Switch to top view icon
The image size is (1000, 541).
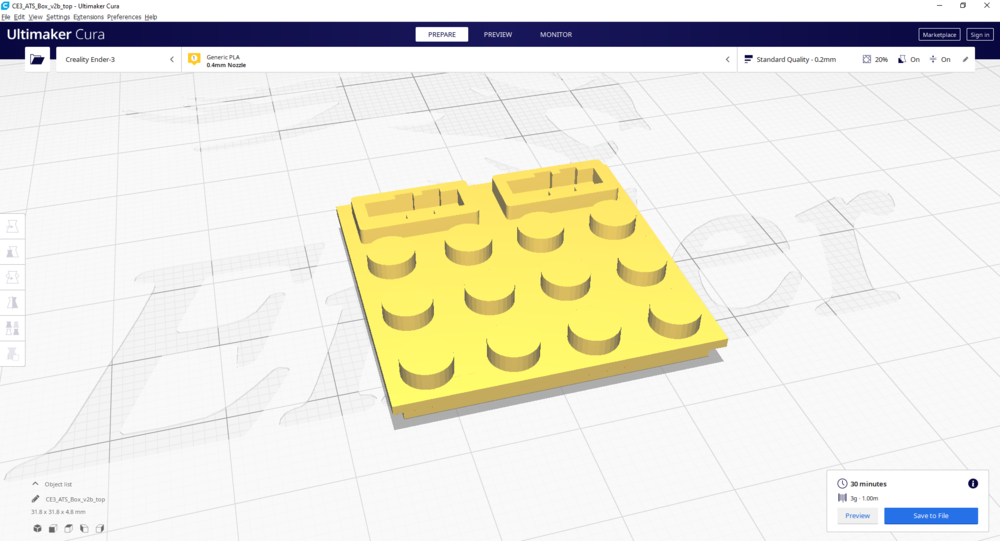click(68, 528)
